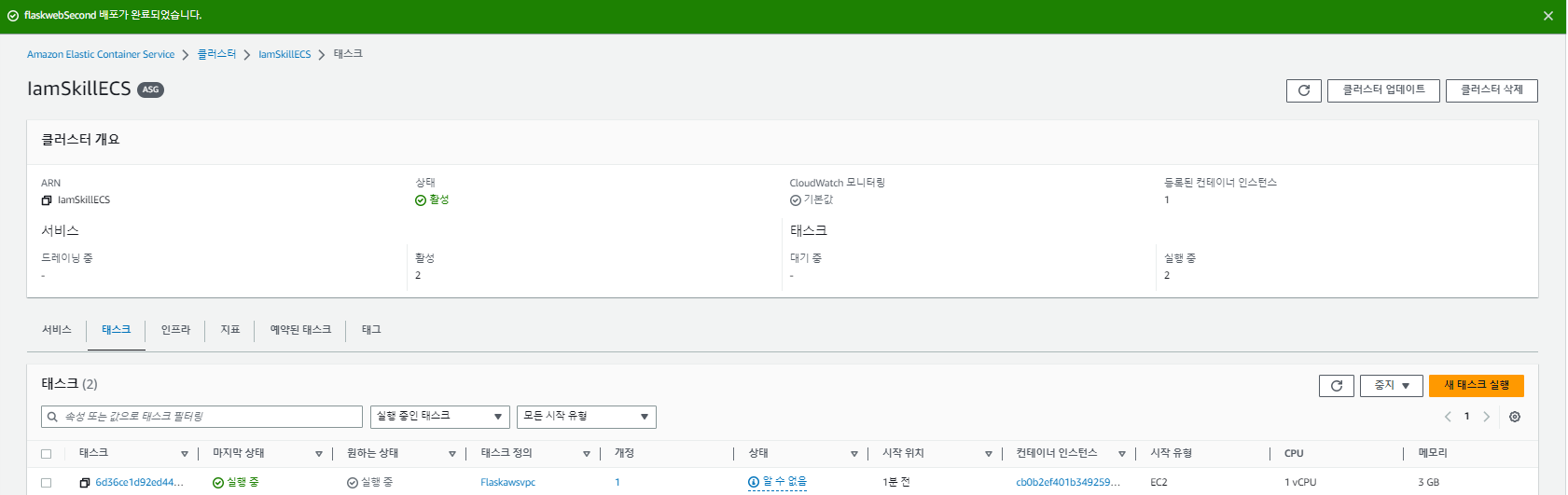Sort by 원하는 상태 column

pyautogui.click(x=452, y=454)
